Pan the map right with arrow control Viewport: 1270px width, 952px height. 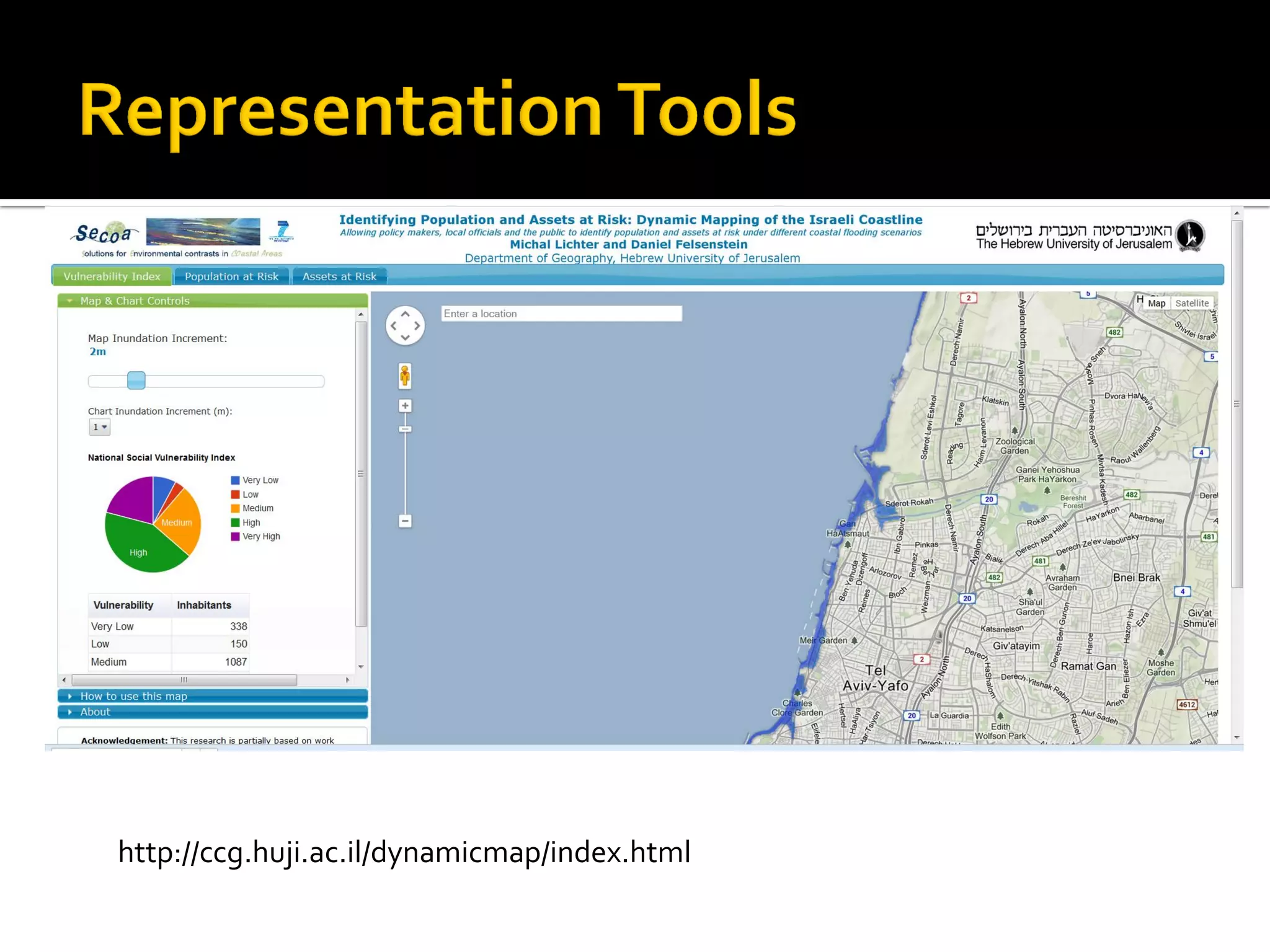(417, 326)
